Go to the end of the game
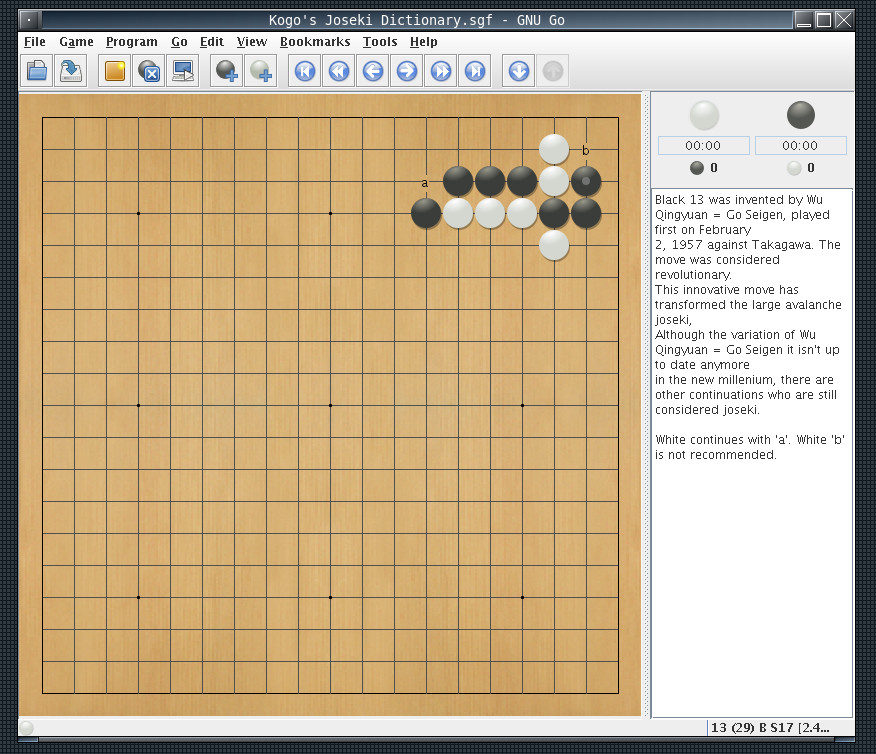 click(475, 71)
